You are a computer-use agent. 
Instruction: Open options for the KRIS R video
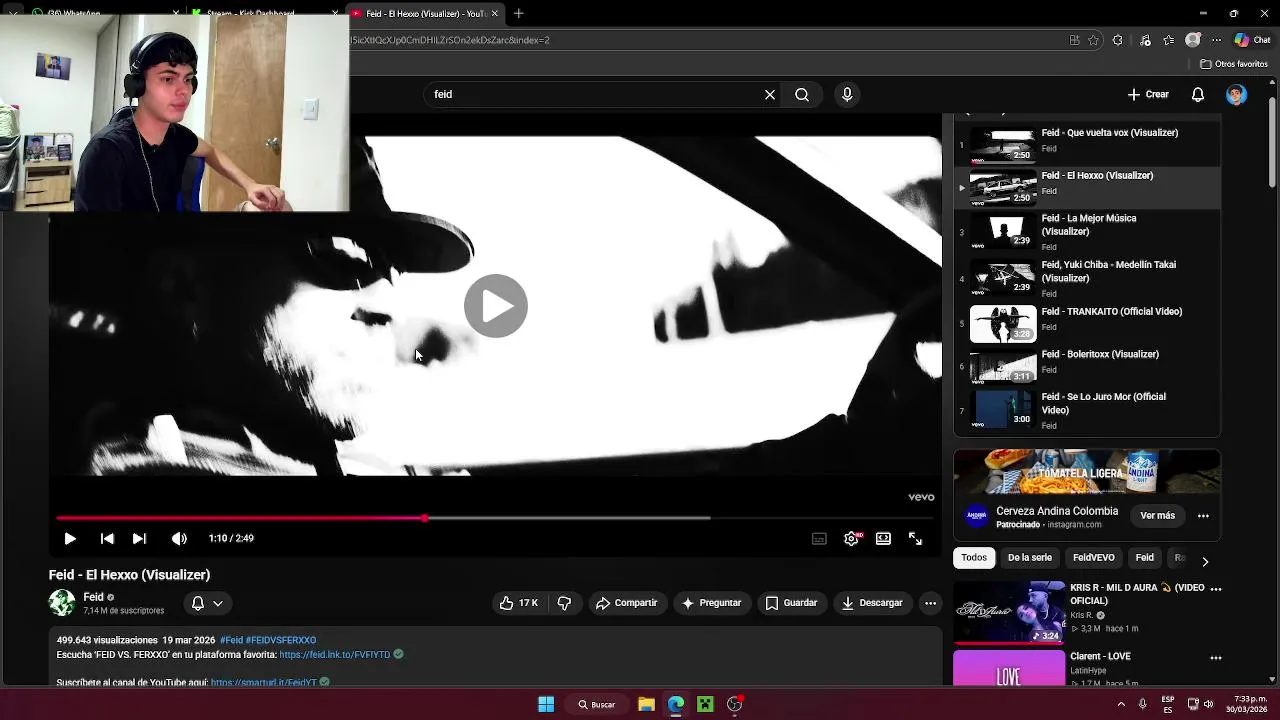[x=1216, y=589]
